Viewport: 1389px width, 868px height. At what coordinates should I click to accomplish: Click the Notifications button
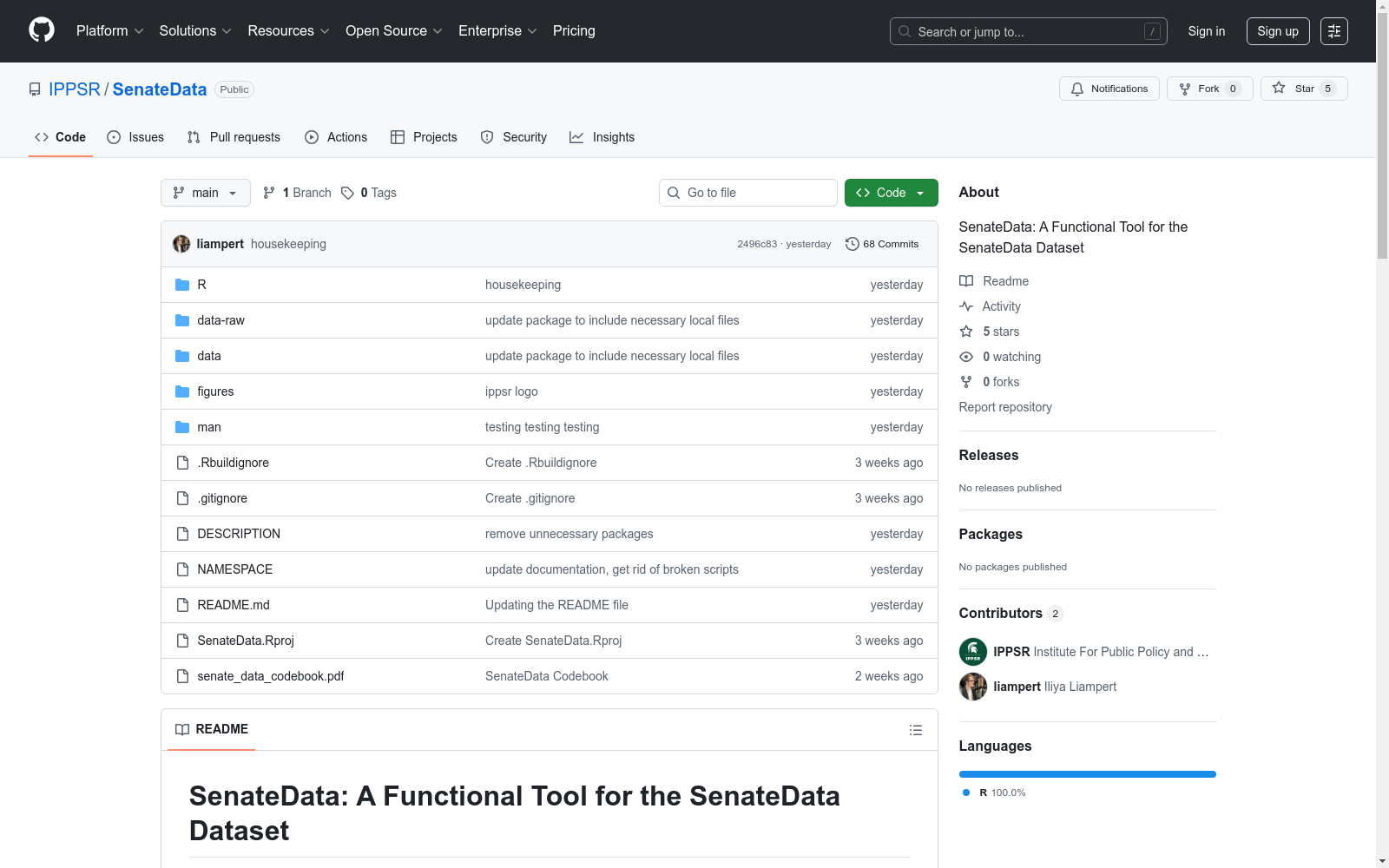click(x=1109, y=89)
